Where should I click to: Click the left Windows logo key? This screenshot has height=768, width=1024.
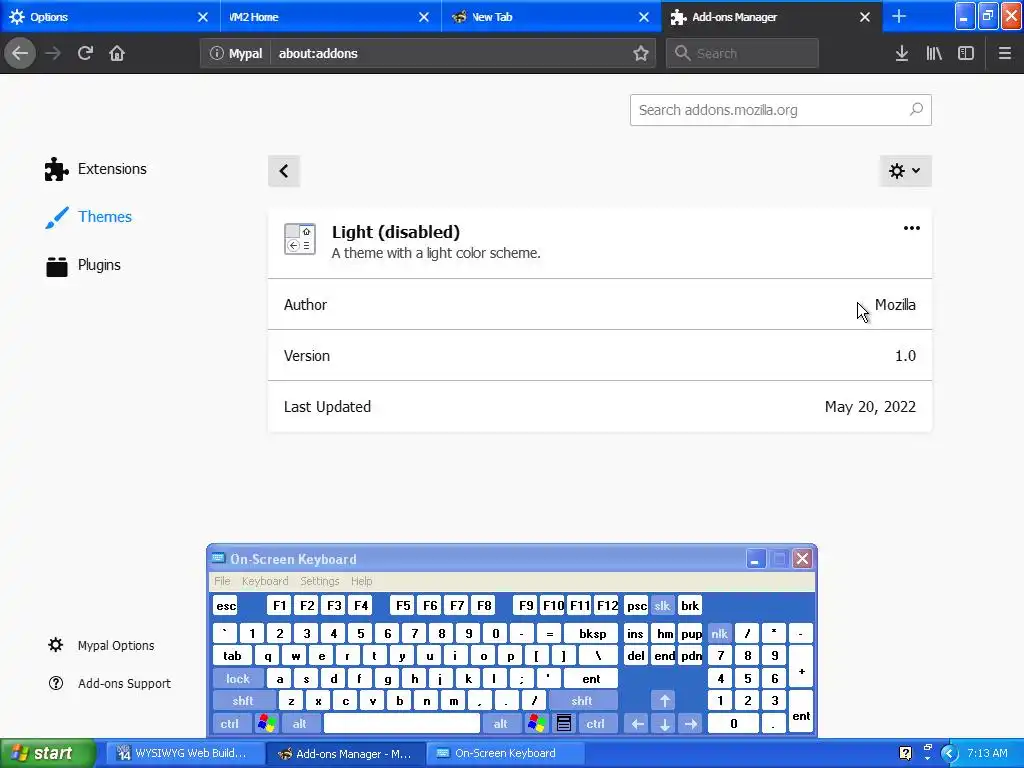tap(266, 724)
